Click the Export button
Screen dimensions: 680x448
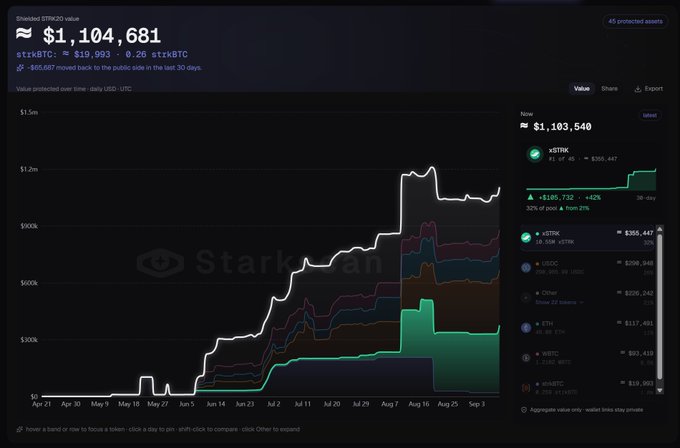[x=649, y=89]
